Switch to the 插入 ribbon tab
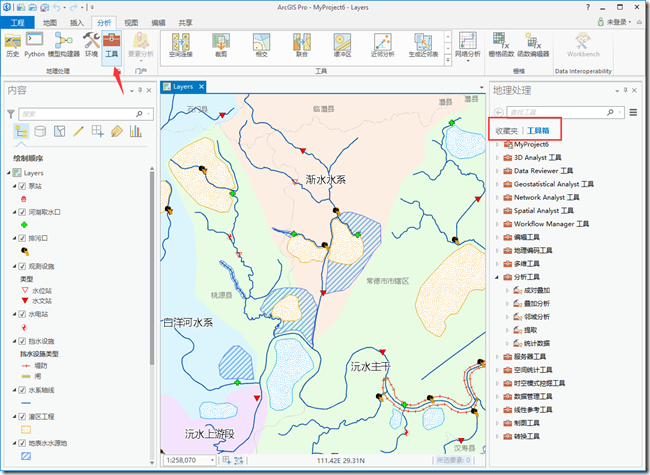 click(77, 22)
